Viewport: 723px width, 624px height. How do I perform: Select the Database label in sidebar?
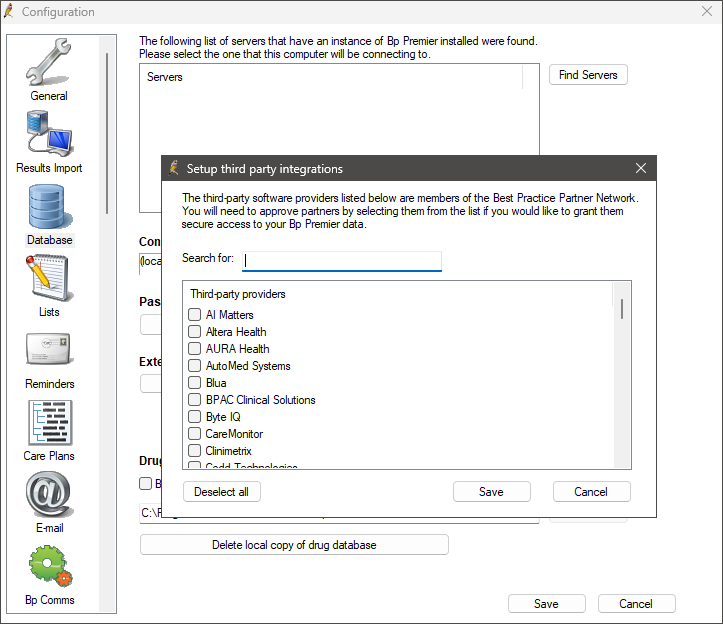50,240
